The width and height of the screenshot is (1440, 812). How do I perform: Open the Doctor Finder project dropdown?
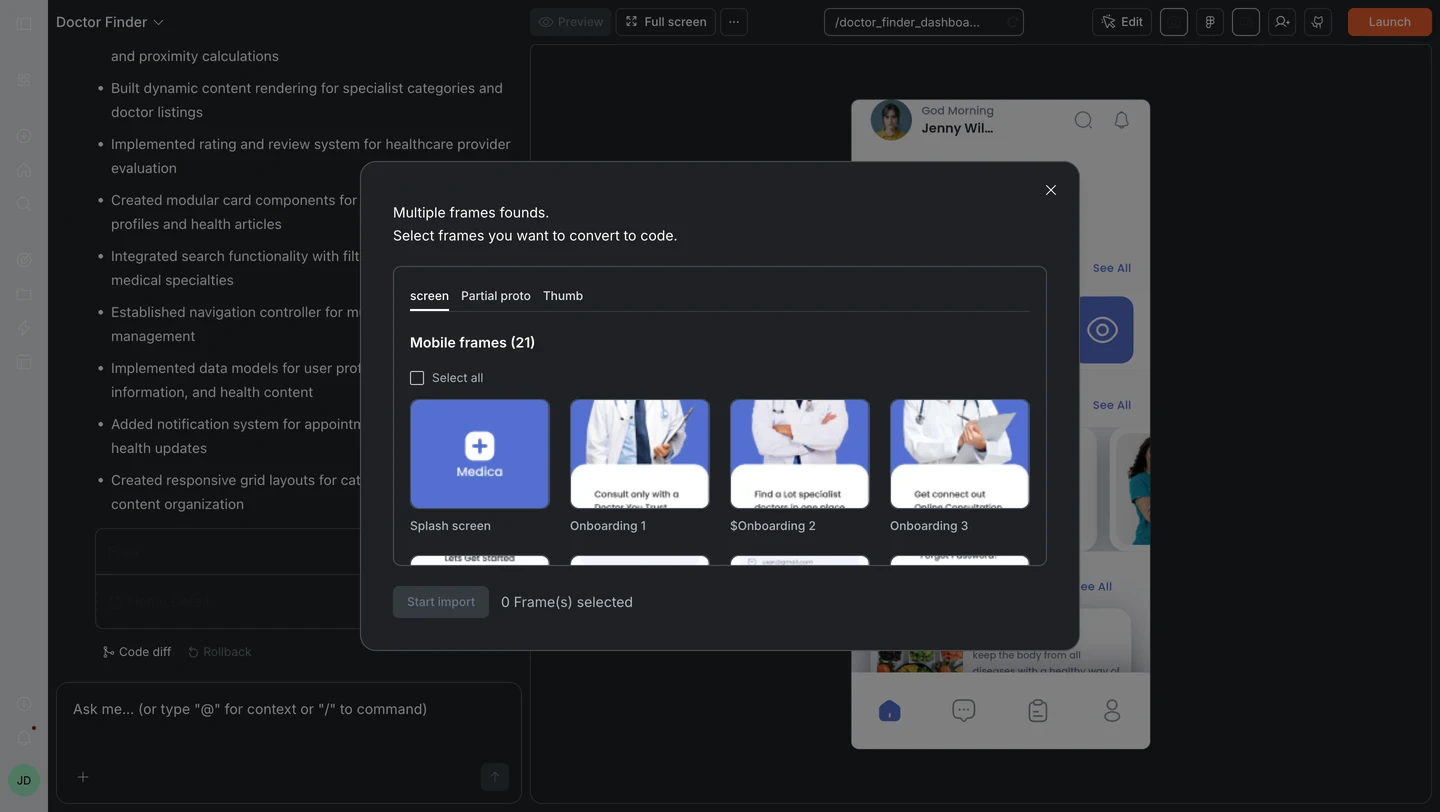pyautogui.click(x=110, y=21)
